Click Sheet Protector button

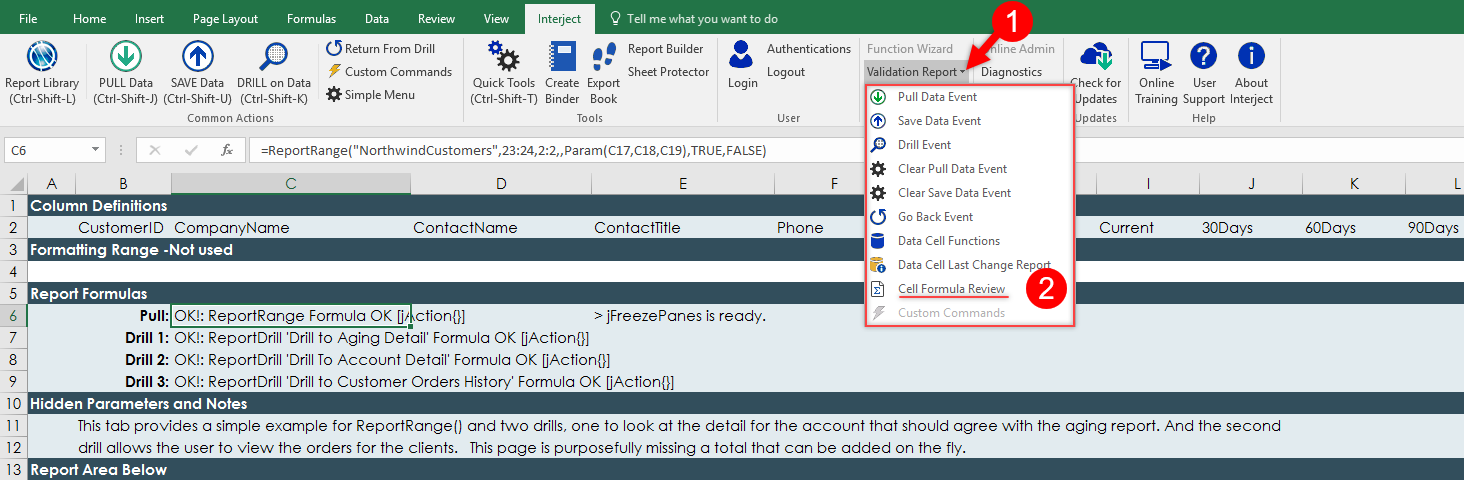[668, 72]
